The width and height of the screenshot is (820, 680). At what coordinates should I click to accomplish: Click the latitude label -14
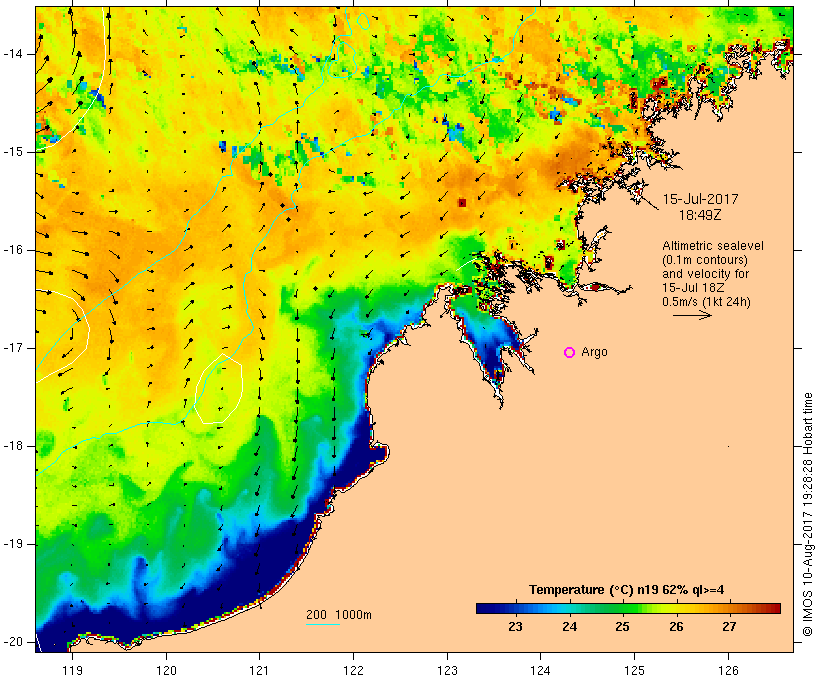click(x=13, y=54)
